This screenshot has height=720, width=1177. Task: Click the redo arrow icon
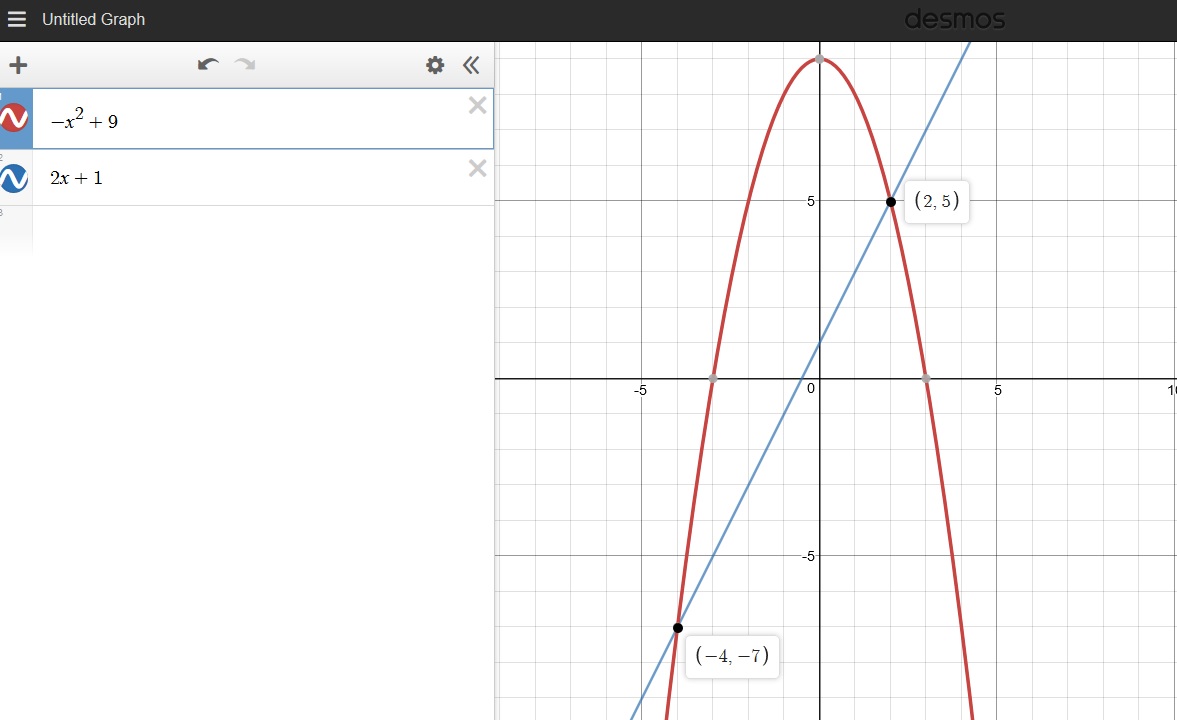[x=244, y=65]
